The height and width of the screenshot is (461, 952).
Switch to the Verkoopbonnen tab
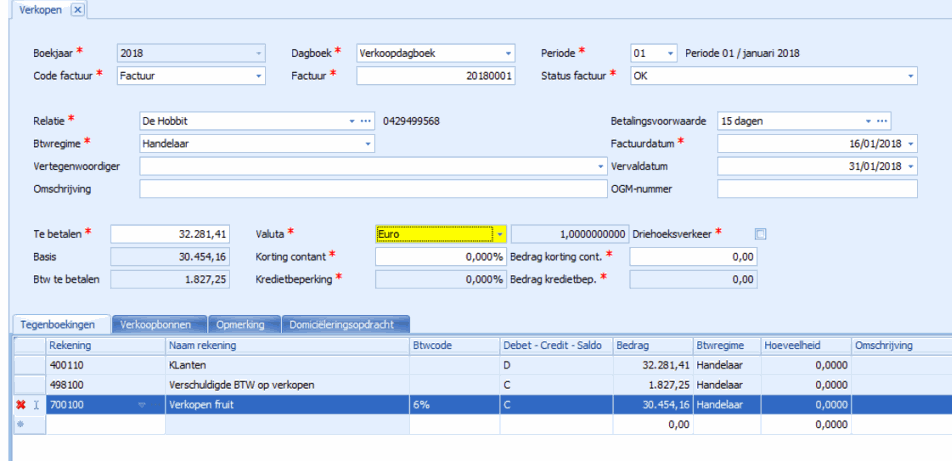[x=159, y=325]
